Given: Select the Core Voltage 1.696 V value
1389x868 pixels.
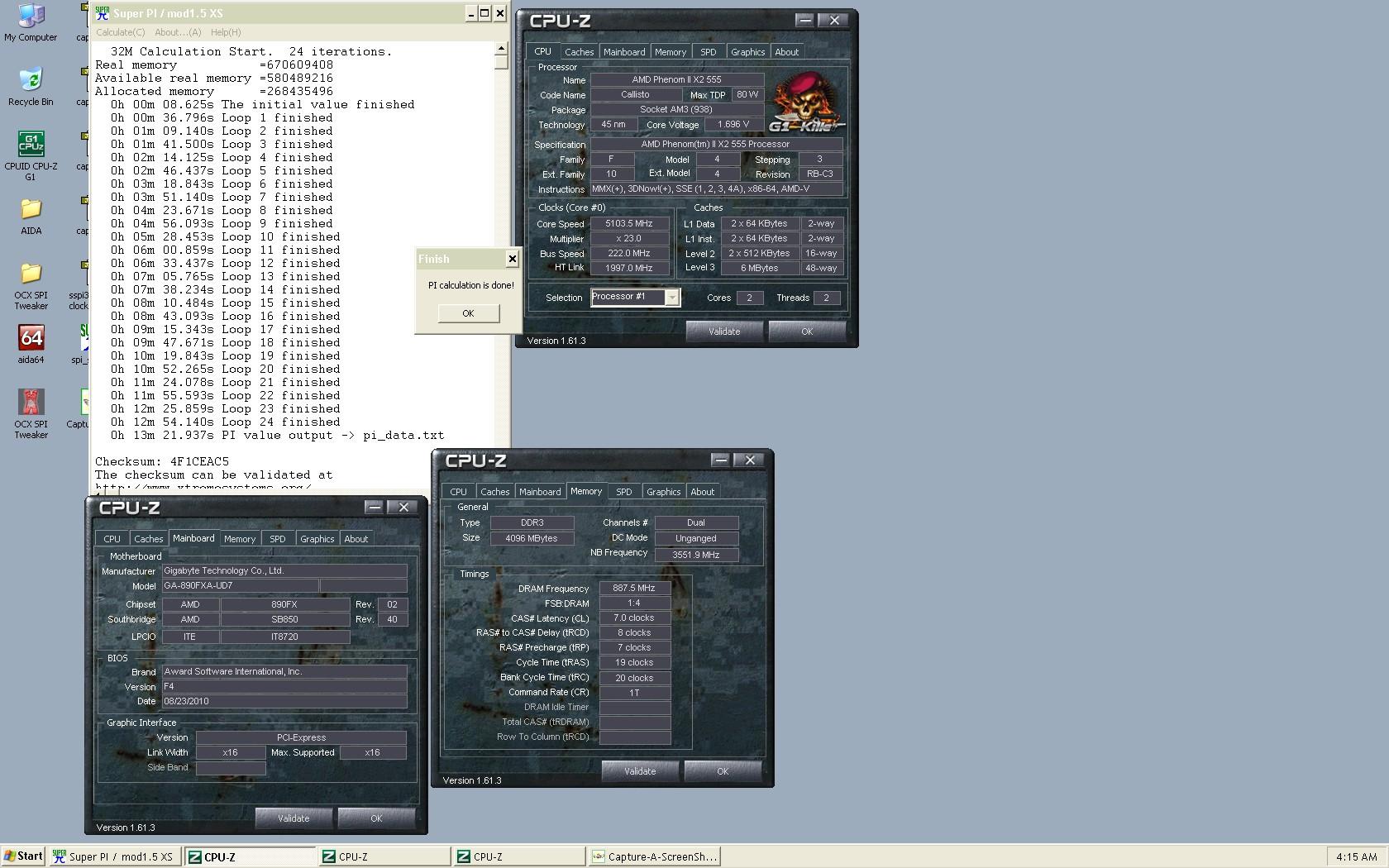Looking at the screenshot, I should click(x=733, y=124).
